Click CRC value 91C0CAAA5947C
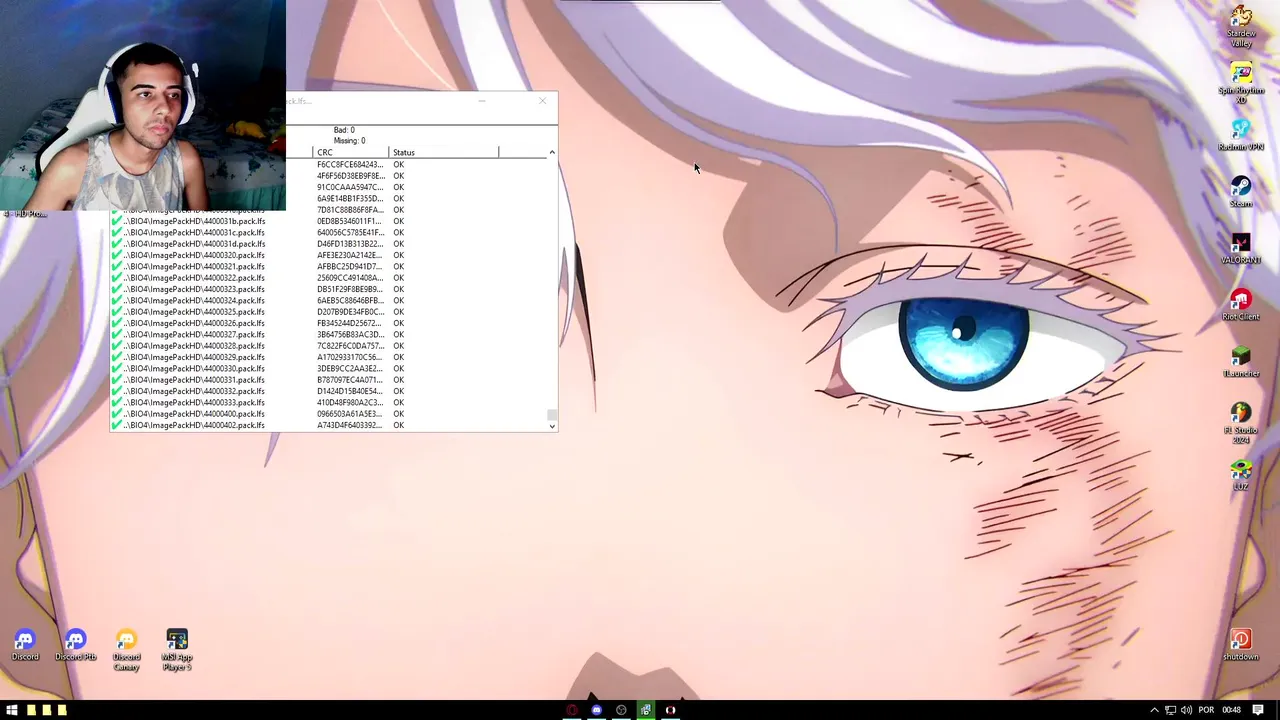This screenshot has width=1280, height=720. click(350, 187)
